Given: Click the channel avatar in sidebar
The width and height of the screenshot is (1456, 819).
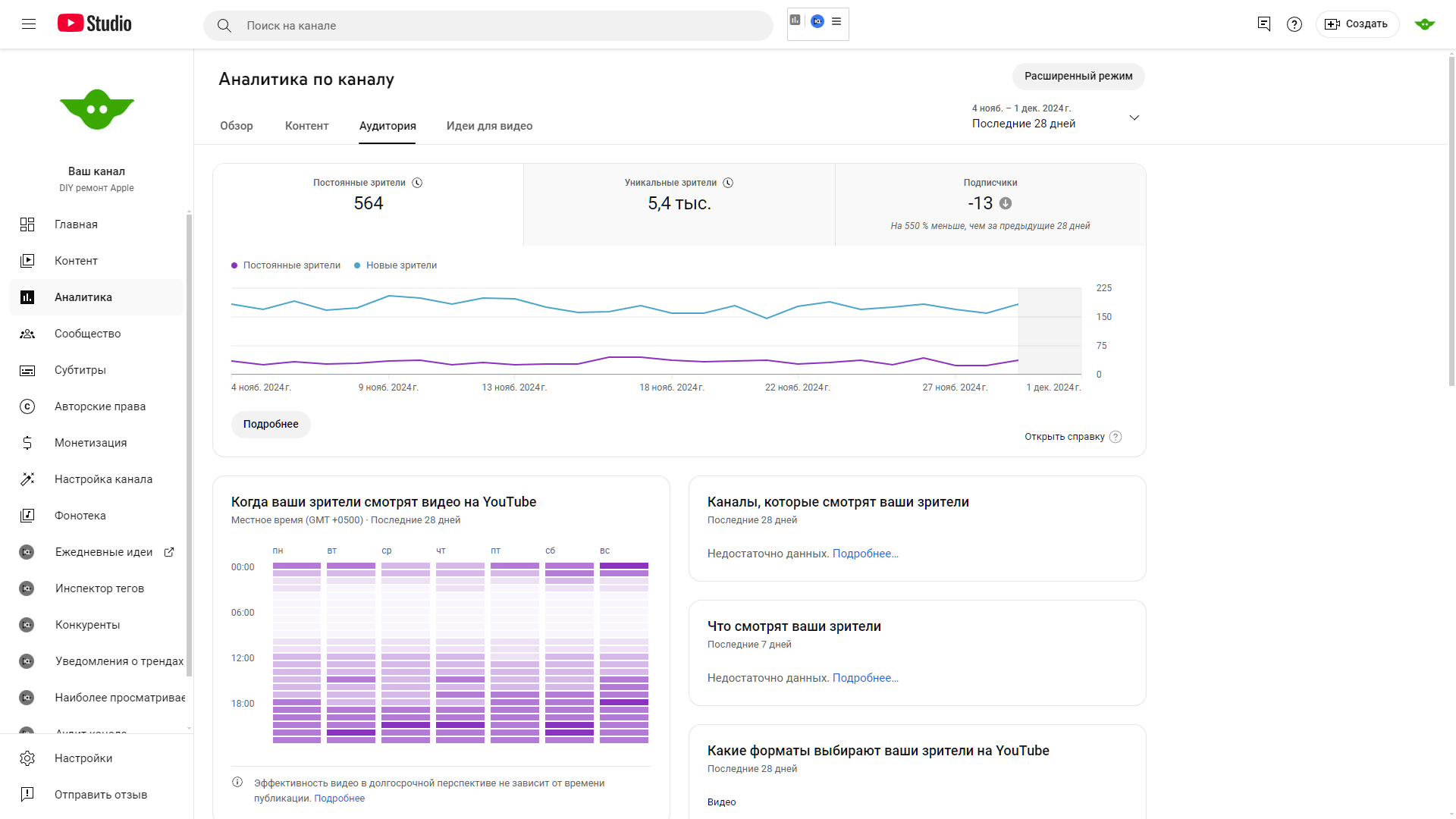Looking at the screenshot, I should [x=97, y=110].
